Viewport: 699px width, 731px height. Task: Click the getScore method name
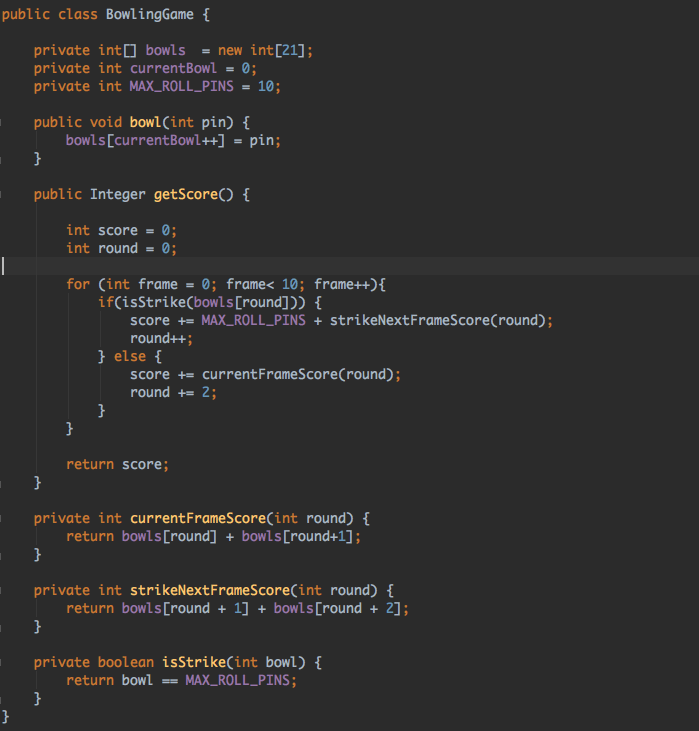pos(186,194)
